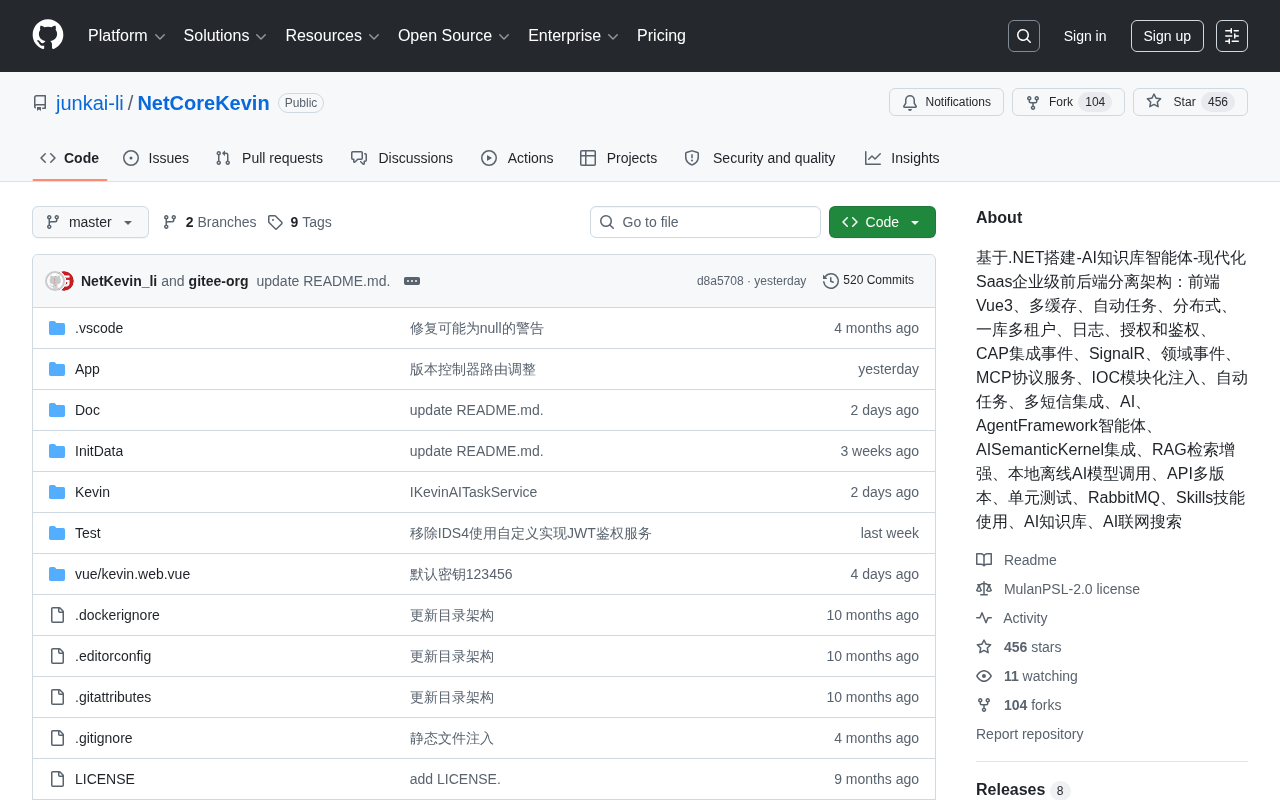1280x800 pixels.
Task: Expand the Enterprise menu
Action: click(573, 36)
